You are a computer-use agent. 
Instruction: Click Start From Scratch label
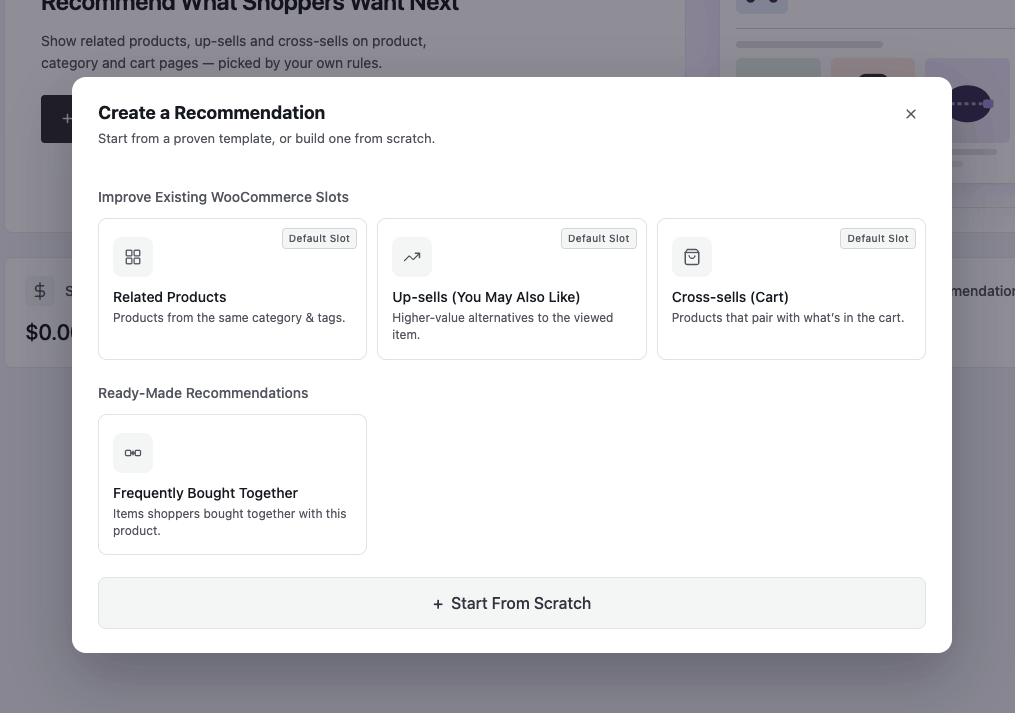[521, 604]
